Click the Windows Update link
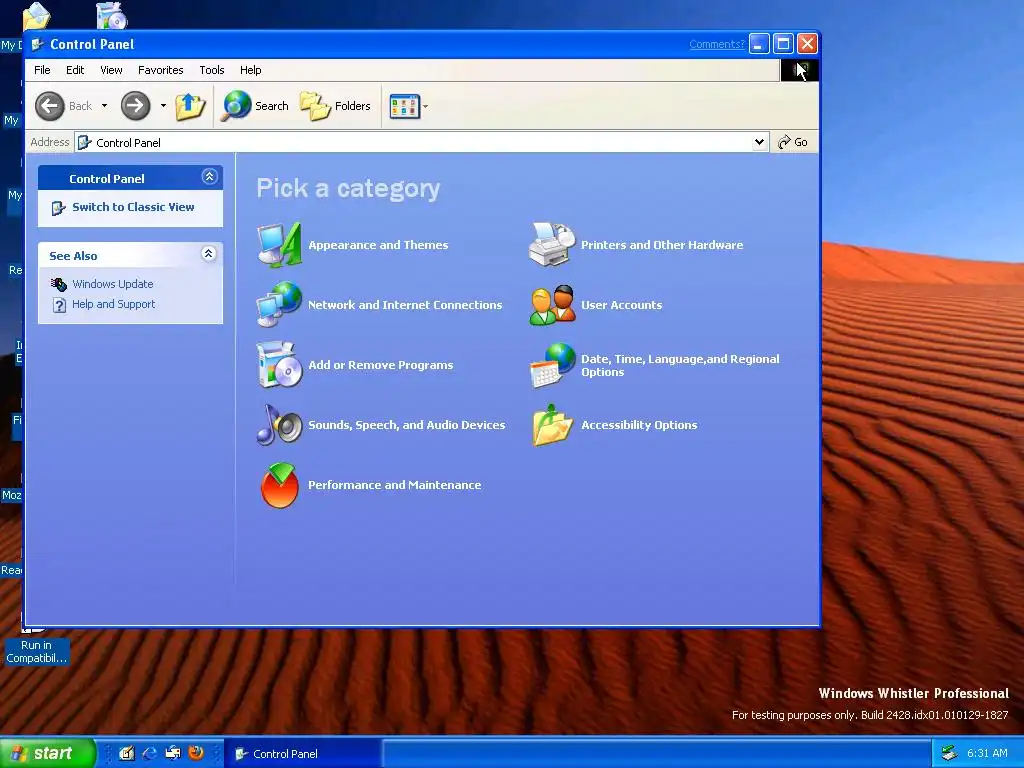This screenshot has width=1024, height=768. (x=113, y=284)
